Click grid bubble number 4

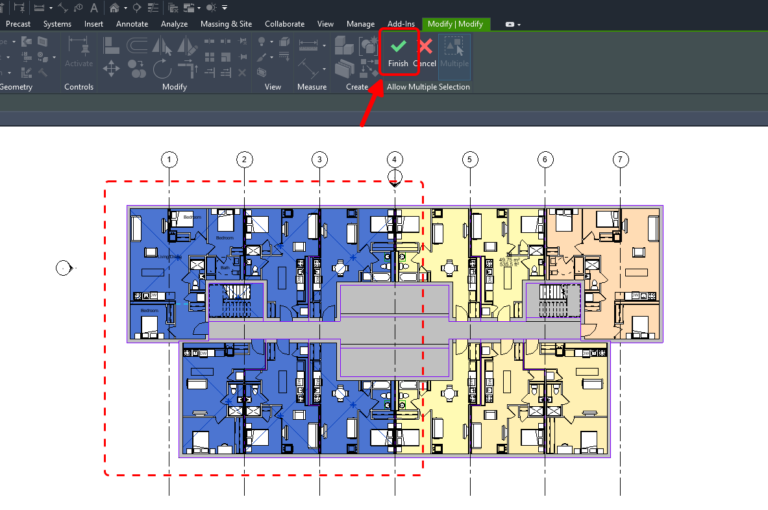coord(395,159)
